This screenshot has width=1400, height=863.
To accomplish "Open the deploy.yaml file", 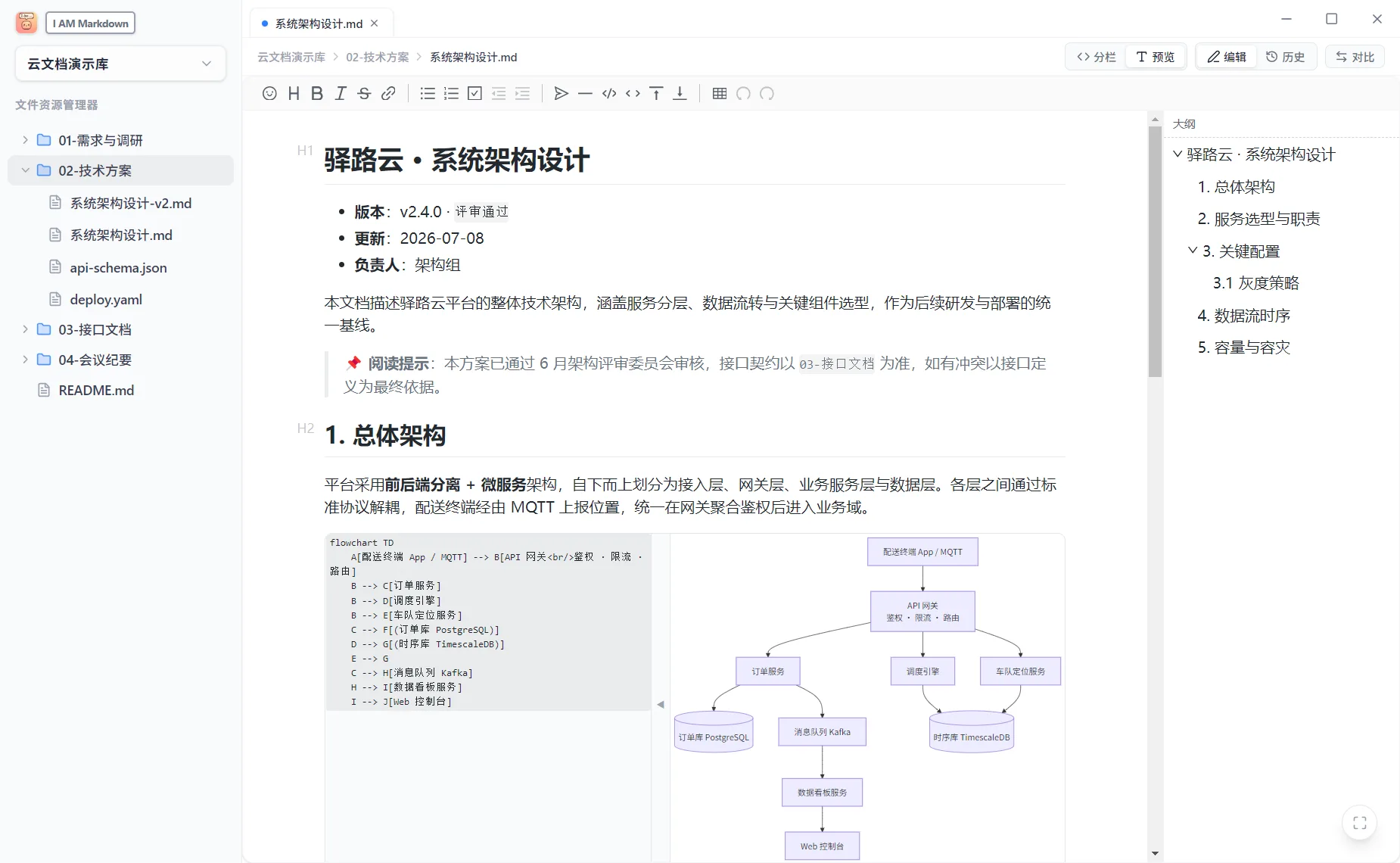I will [106, 299].
